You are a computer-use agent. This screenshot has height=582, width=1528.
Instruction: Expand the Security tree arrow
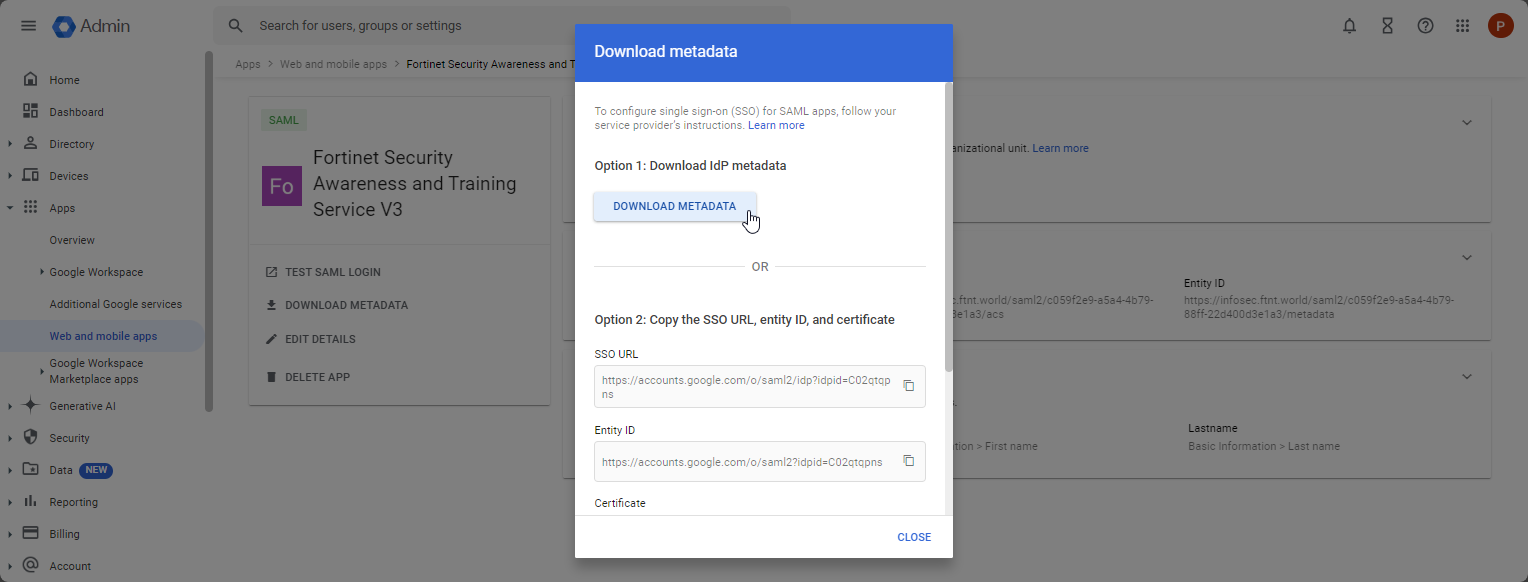pos(10,438)
